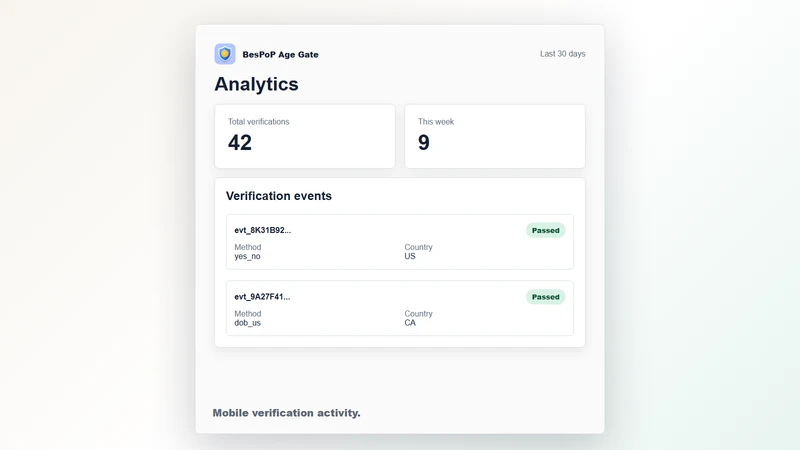Click Passed badge on evt_8K31B92 event
This screenshot has width=800, height=450.
click(545, 231)
